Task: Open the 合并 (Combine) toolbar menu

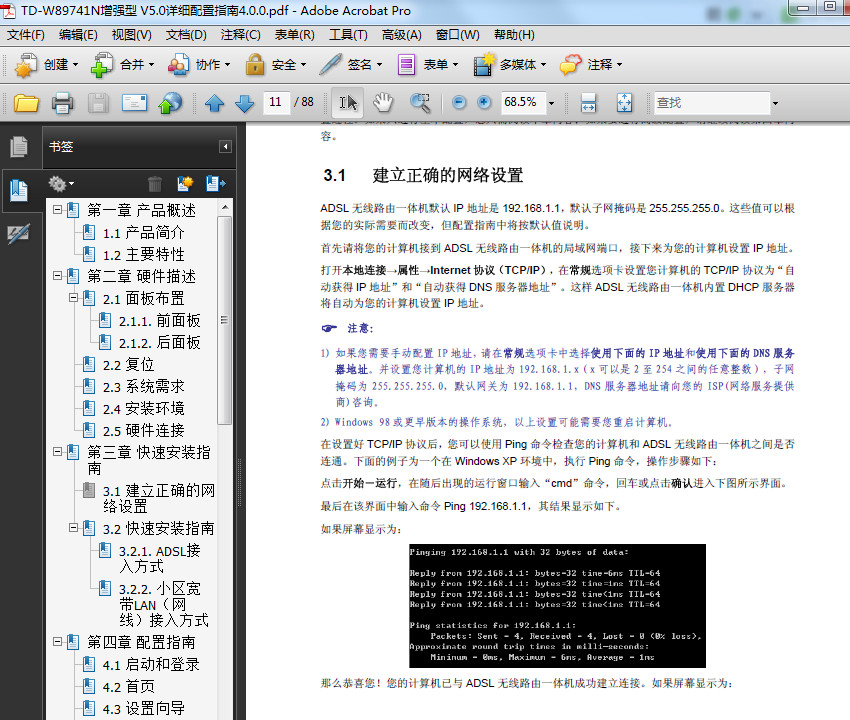Action: point(123,65)
